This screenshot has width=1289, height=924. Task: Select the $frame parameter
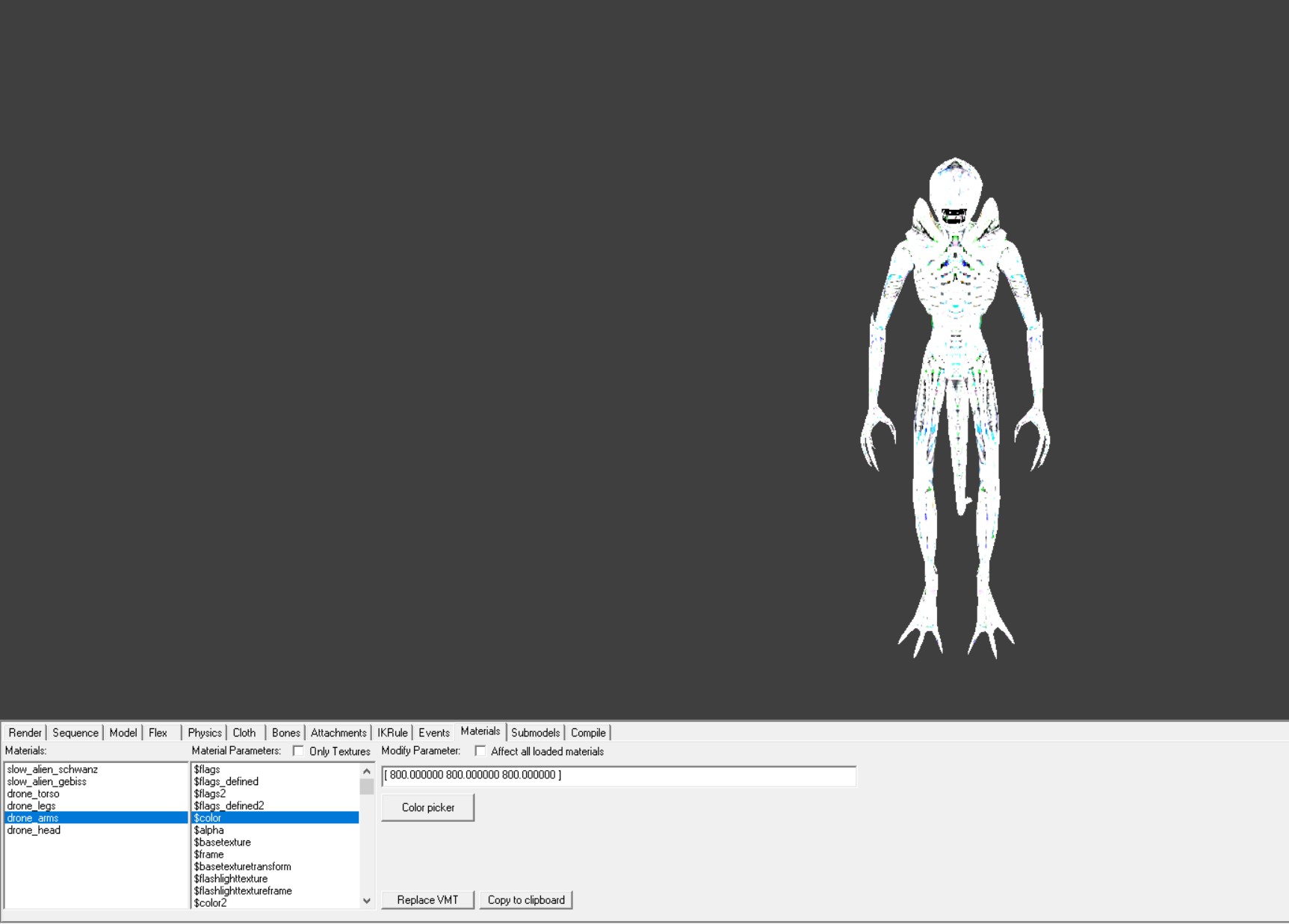click(x=275, y=855)
